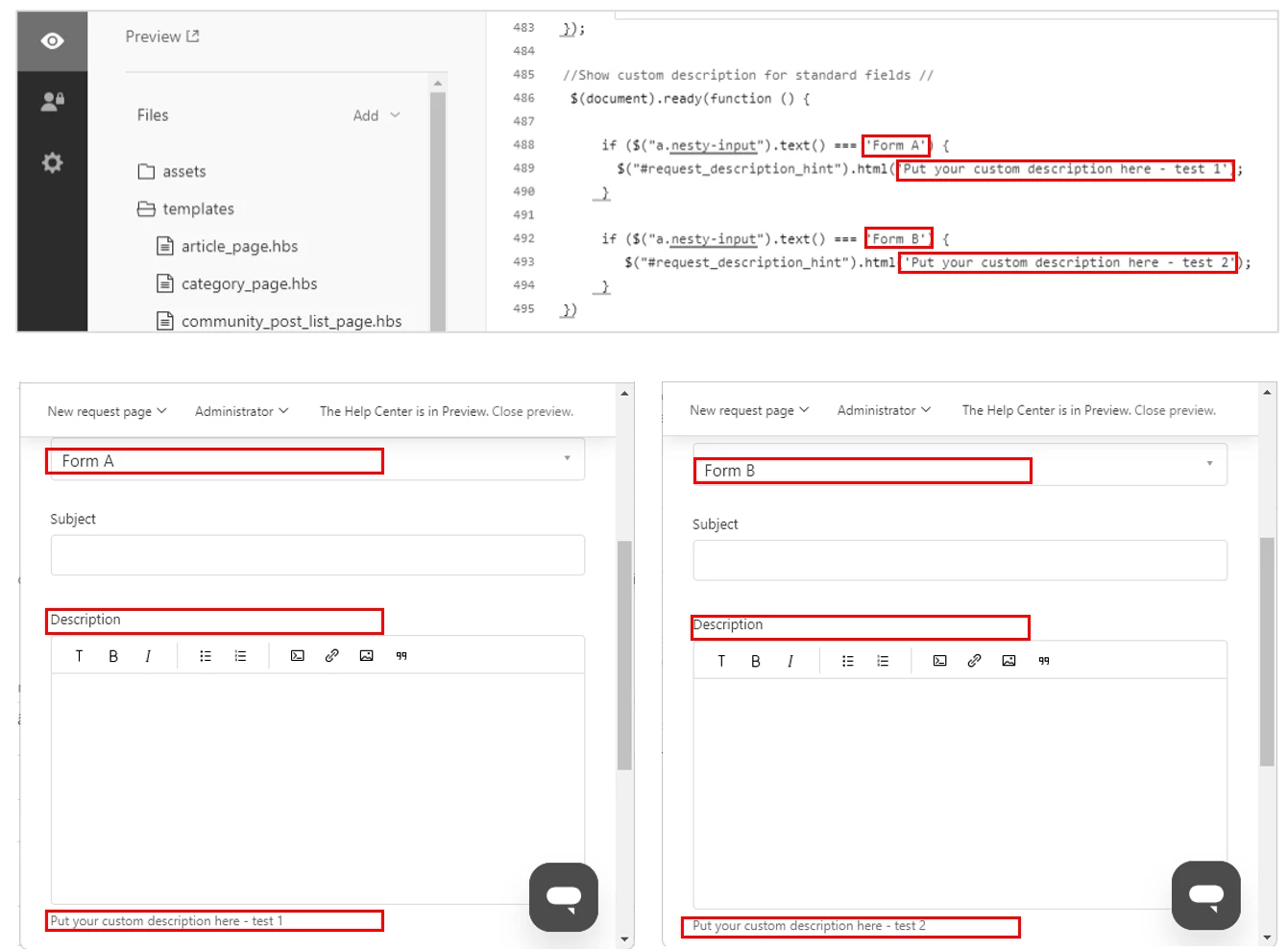Image resolution: width=1288 pixels, height=951 pixels.
Task: Open the Form A selection dropdown
Action: click(x=317, y=460)
